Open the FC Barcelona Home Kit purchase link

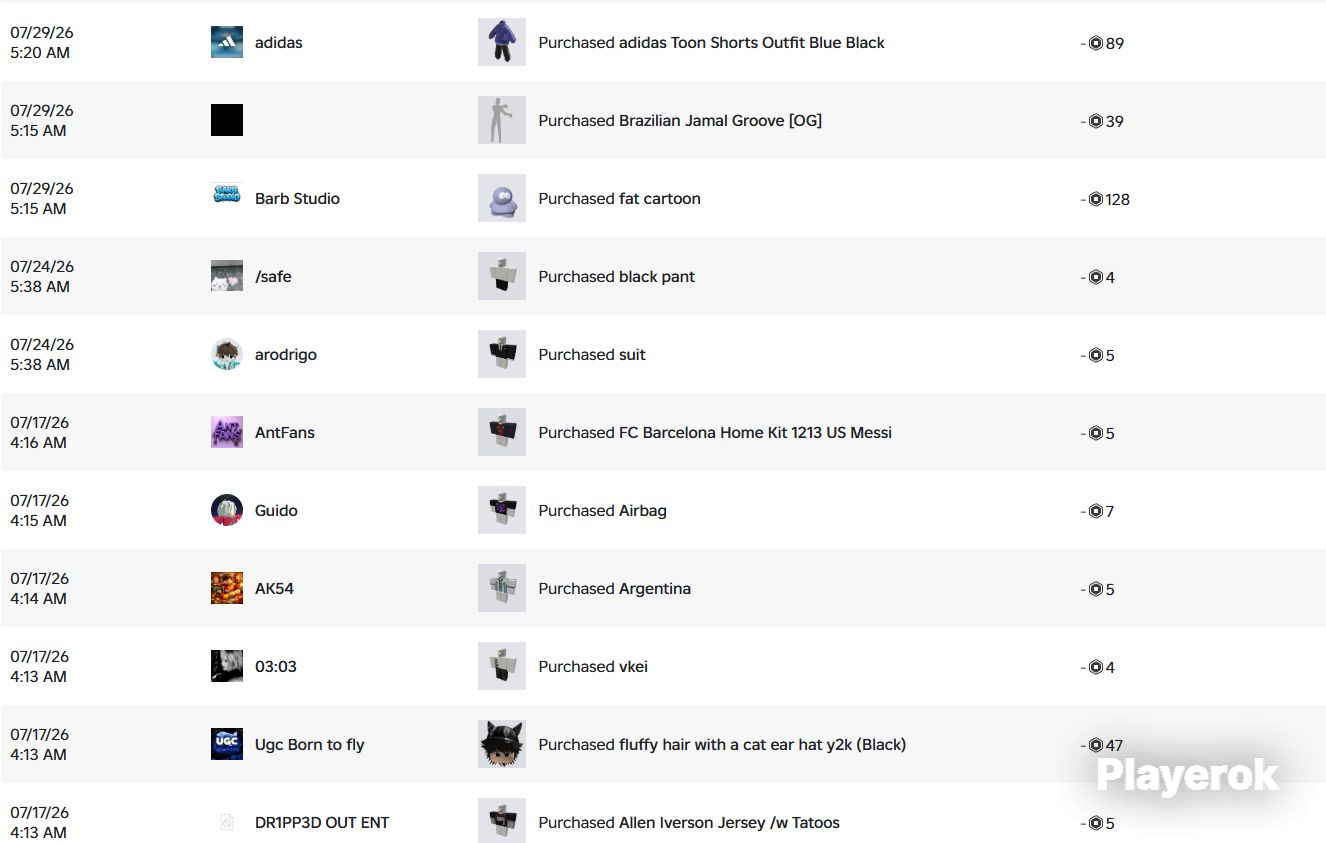coord(715,433)
